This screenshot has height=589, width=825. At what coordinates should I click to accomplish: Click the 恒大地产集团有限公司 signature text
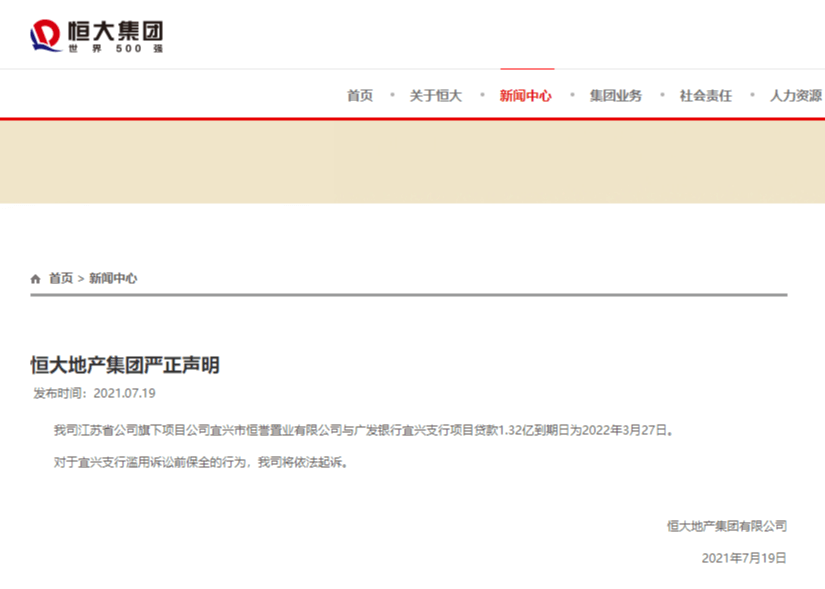(727, 526)
